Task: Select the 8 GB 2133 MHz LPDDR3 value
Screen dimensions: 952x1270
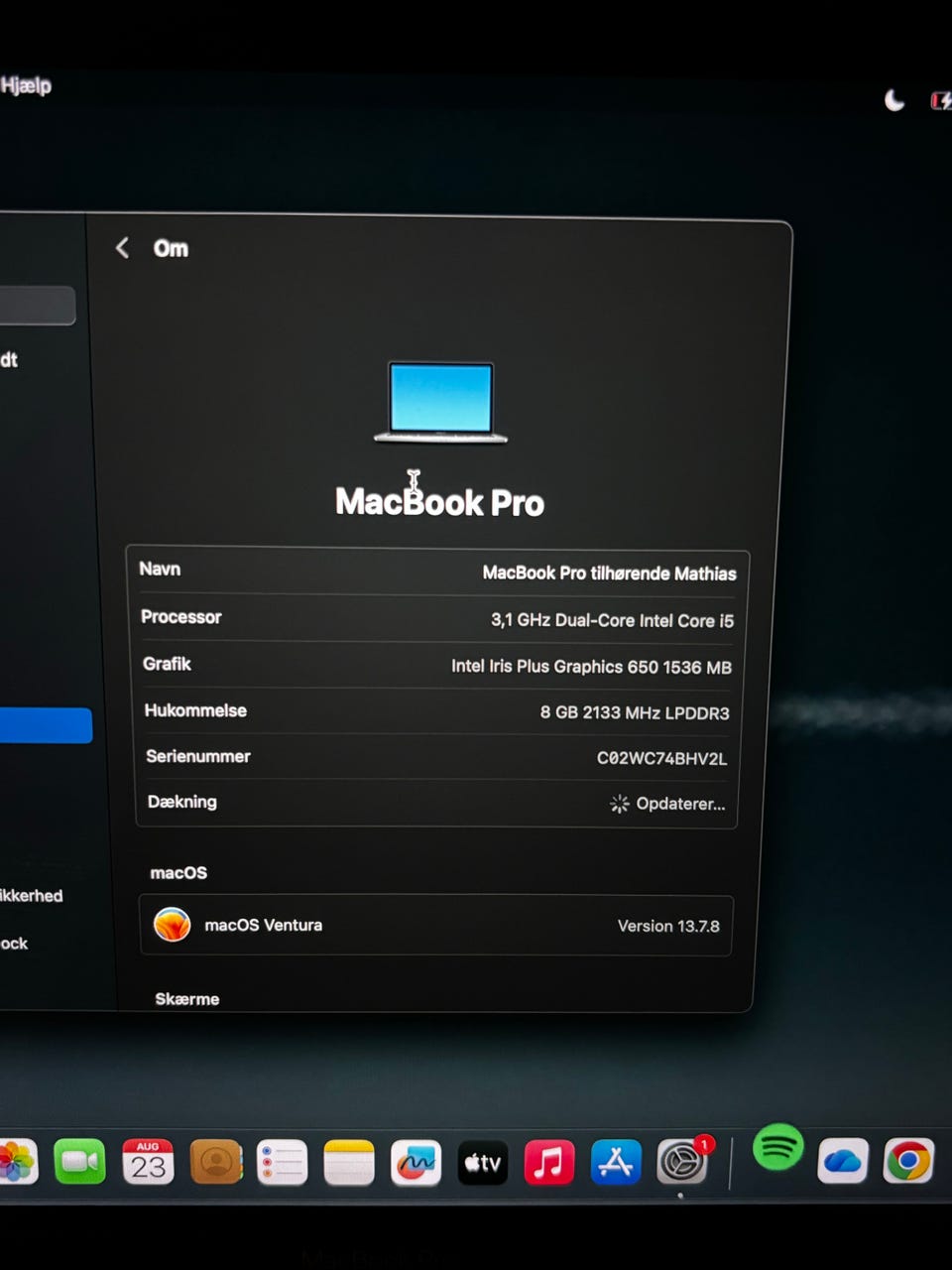Action: point(635,712)
